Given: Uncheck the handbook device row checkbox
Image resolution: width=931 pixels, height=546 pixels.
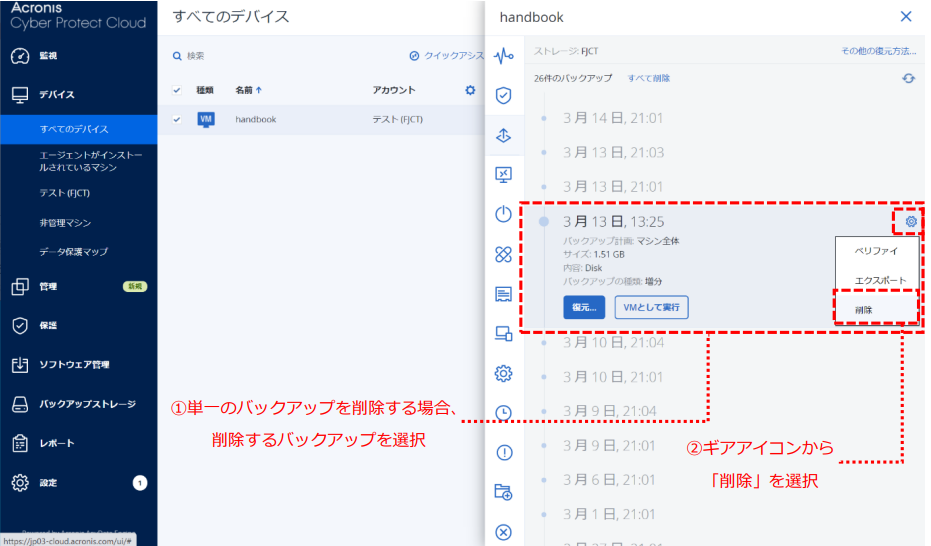Looking at the screenshot, I should [x=177, y=119].
